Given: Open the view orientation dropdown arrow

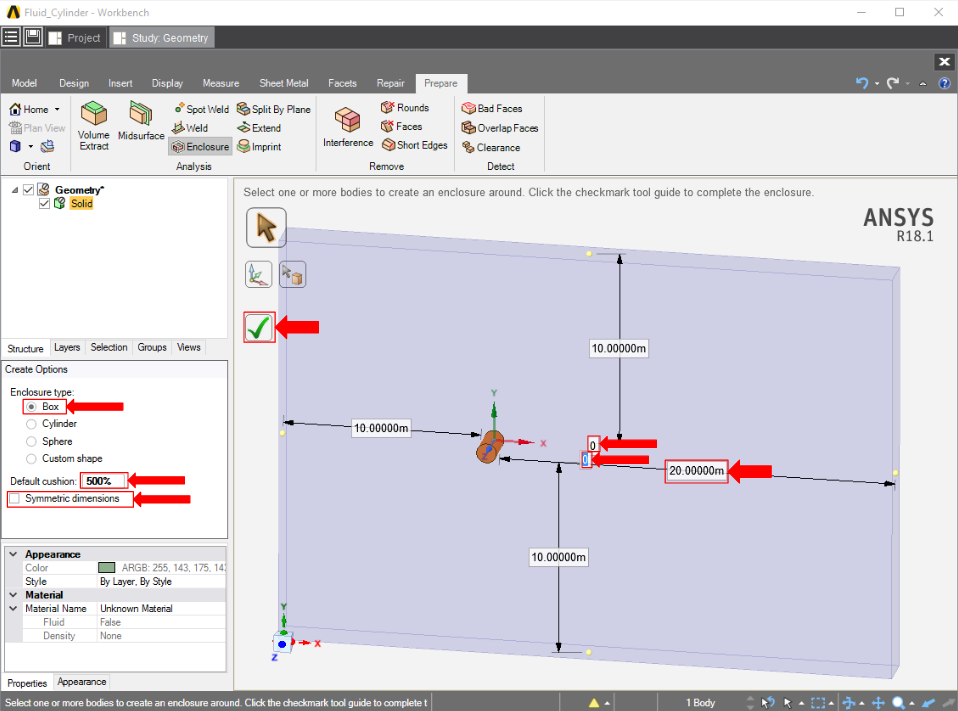Looking at the screenshot, I should (x=31, y=146).
